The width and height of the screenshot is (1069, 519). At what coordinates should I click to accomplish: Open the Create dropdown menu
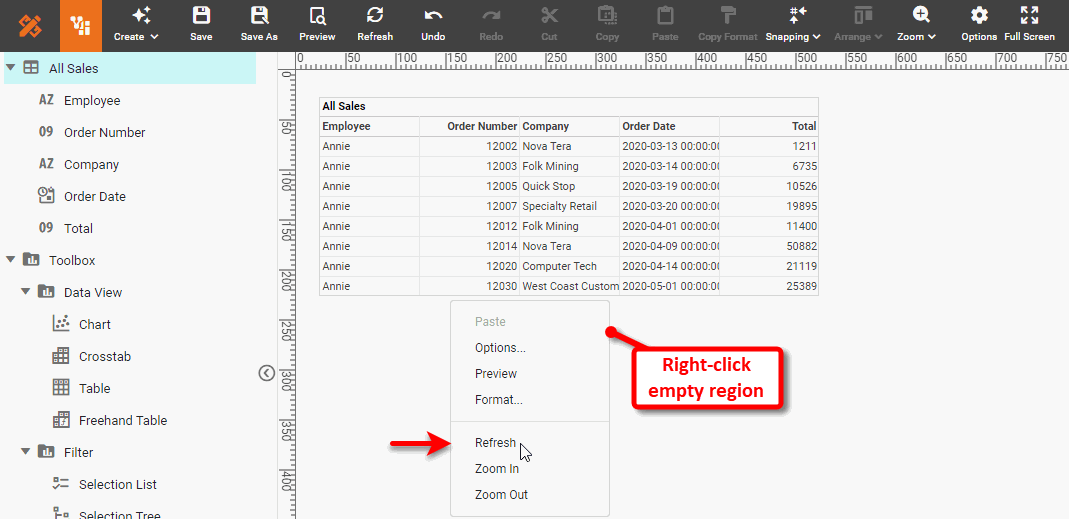[x=136, y=24]
